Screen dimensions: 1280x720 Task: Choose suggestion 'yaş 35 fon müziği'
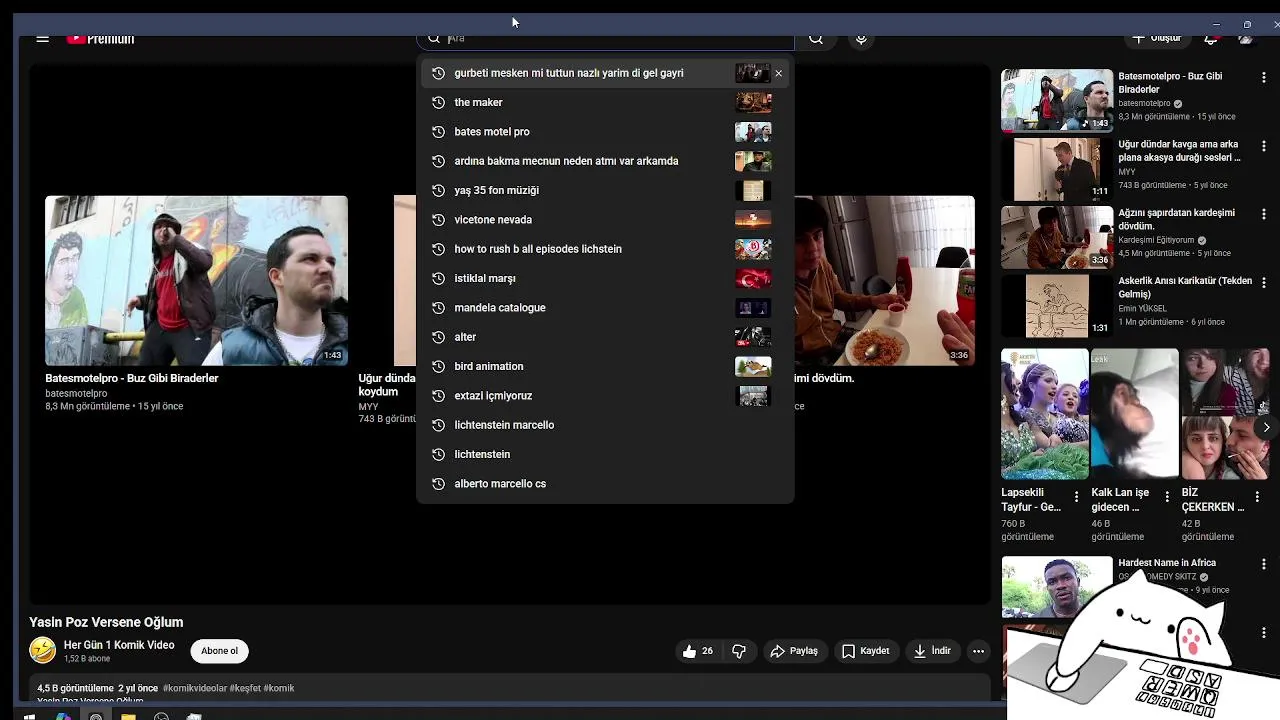coord(605,190)
